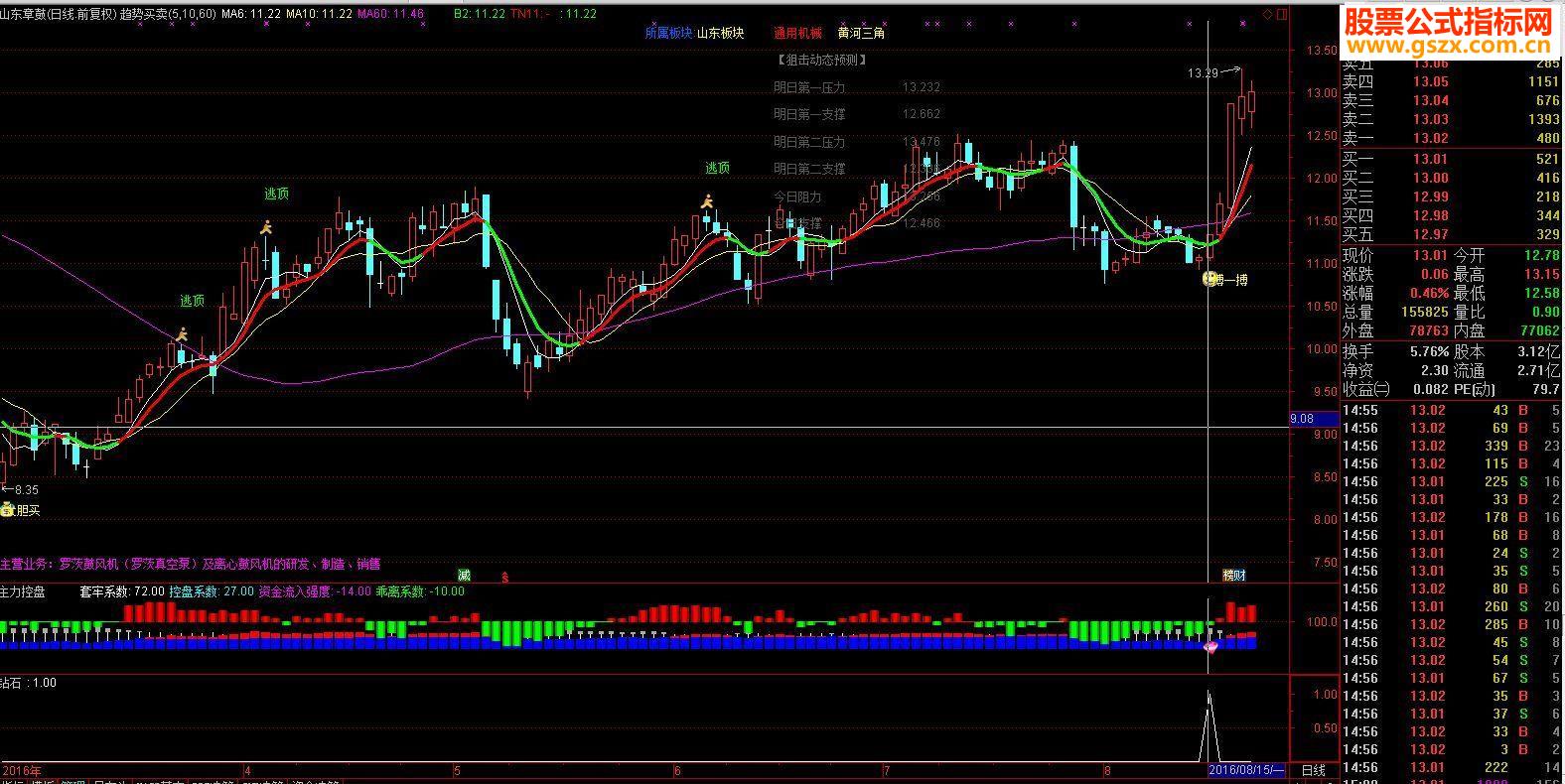Click the 现价 13.01 quote field

click(1396, 256)
